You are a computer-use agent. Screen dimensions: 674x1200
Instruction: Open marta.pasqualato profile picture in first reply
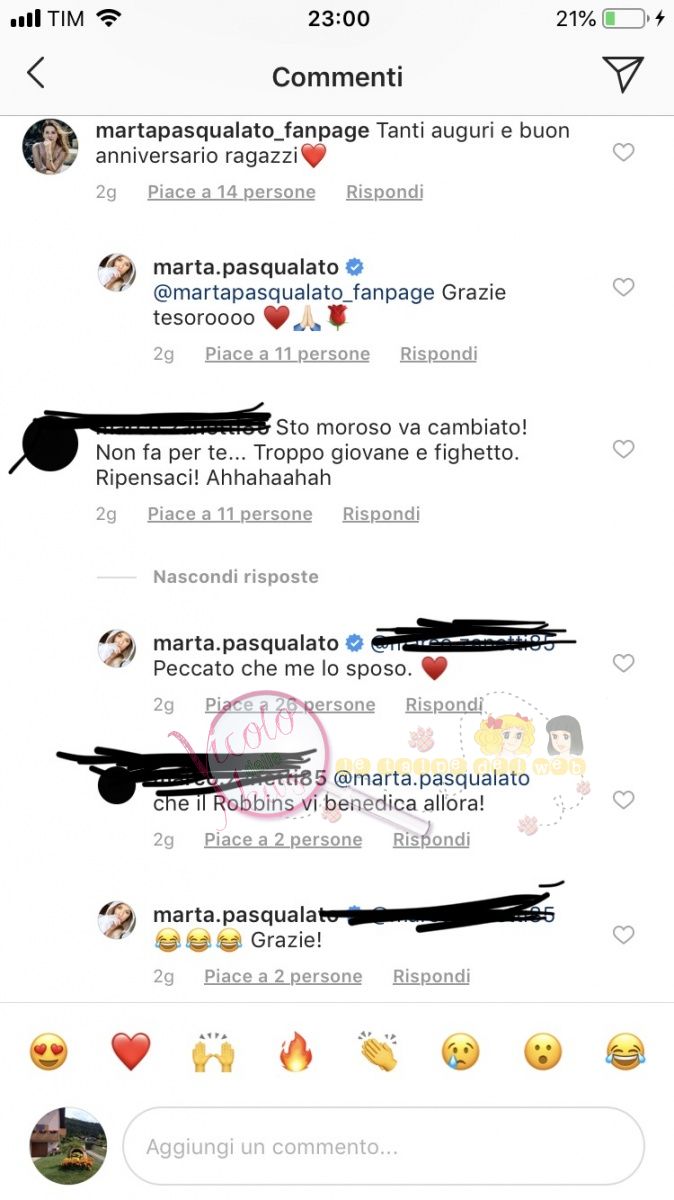(116, 272)
